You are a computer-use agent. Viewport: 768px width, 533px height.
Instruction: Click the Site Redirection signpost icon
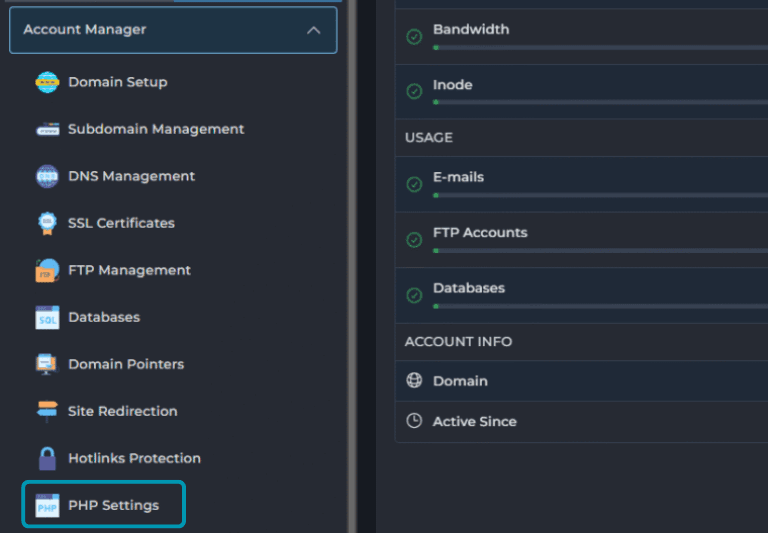(47, 412)
